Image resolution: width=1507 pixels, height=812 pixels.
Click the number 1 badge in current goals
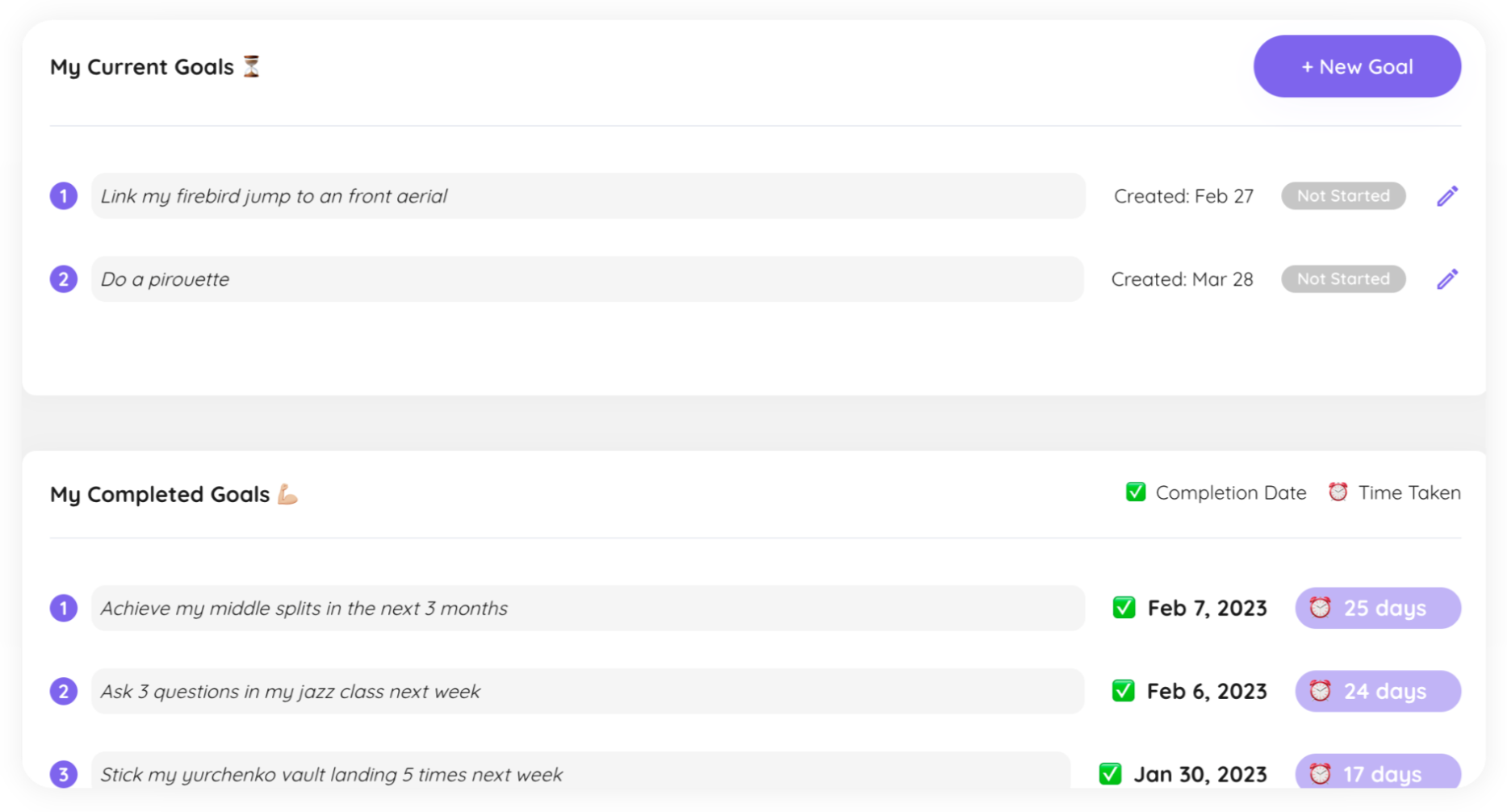(64, 196)
